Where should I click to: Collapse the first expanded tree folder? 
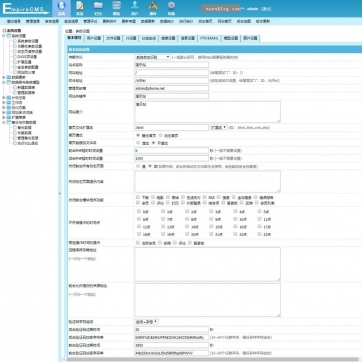pos(4,35)
